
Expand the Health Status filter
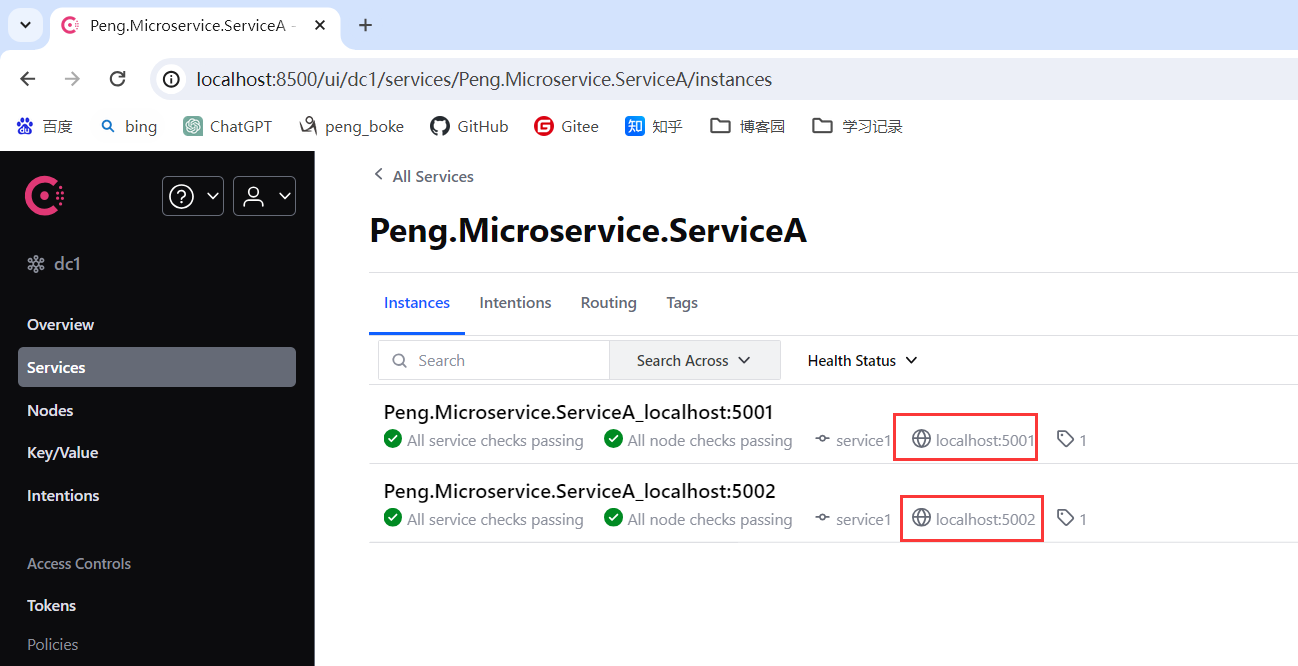(x=862, y=361)
